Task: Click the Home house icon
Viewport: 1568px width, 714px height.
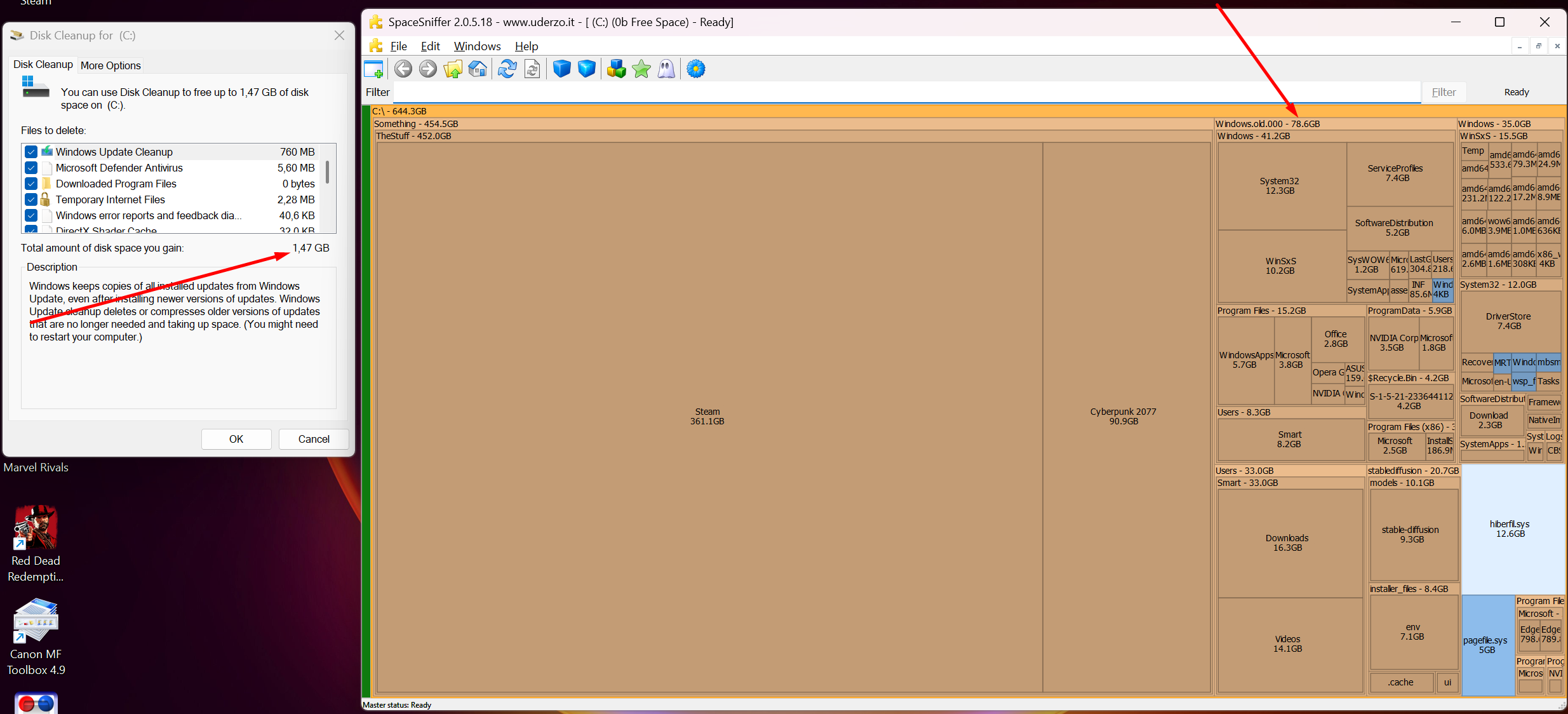Action: 478,69
